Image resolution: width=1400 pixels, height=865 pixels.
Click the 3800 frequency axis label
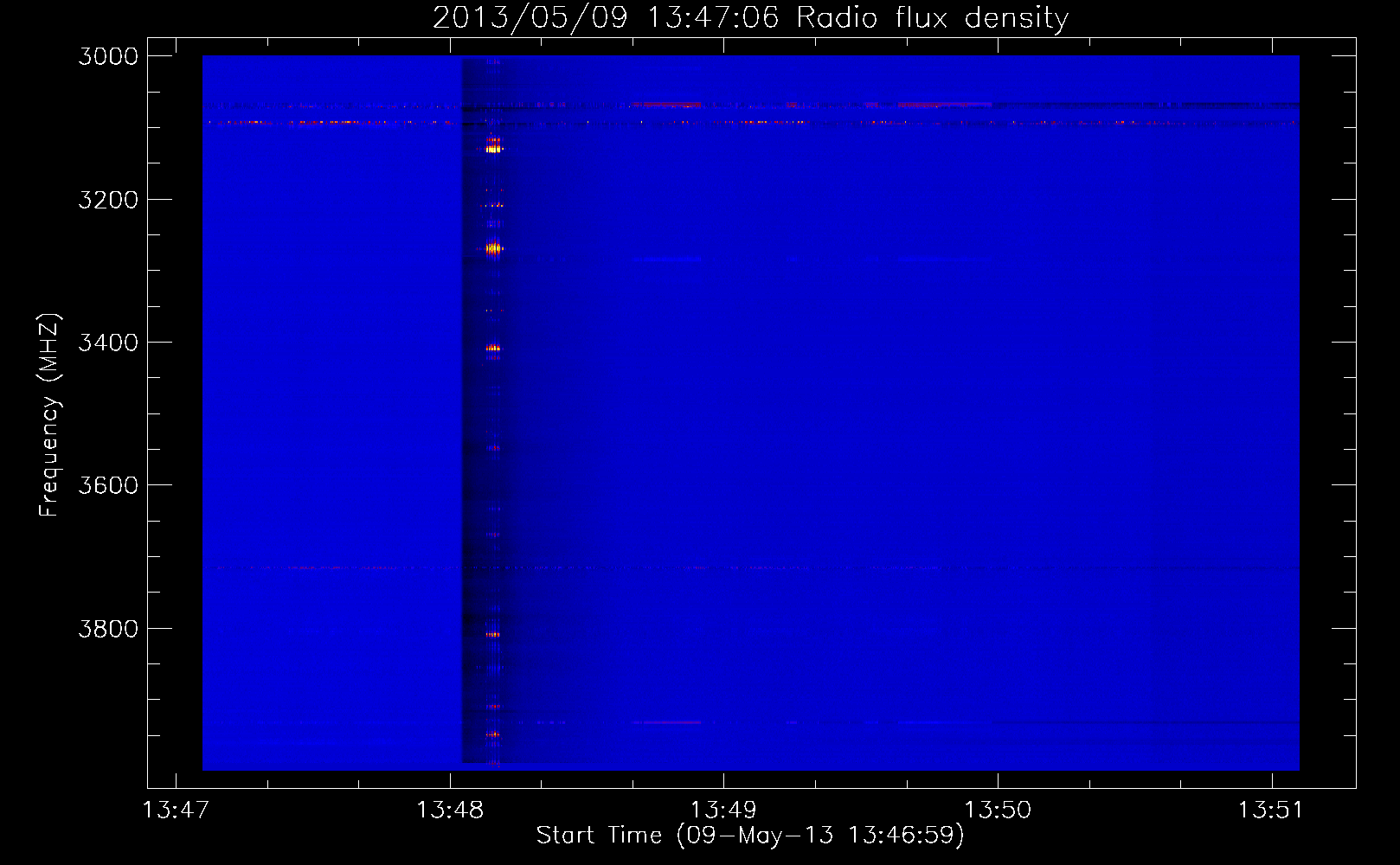tap(108, 629)
